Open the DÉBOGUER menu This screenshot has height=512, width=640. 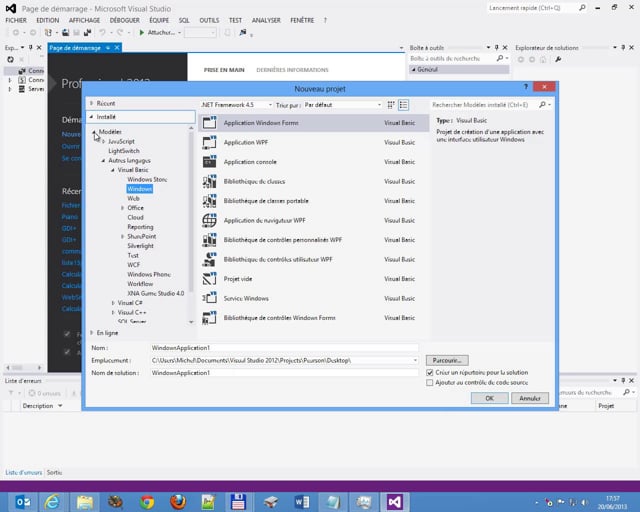point(124,20)
